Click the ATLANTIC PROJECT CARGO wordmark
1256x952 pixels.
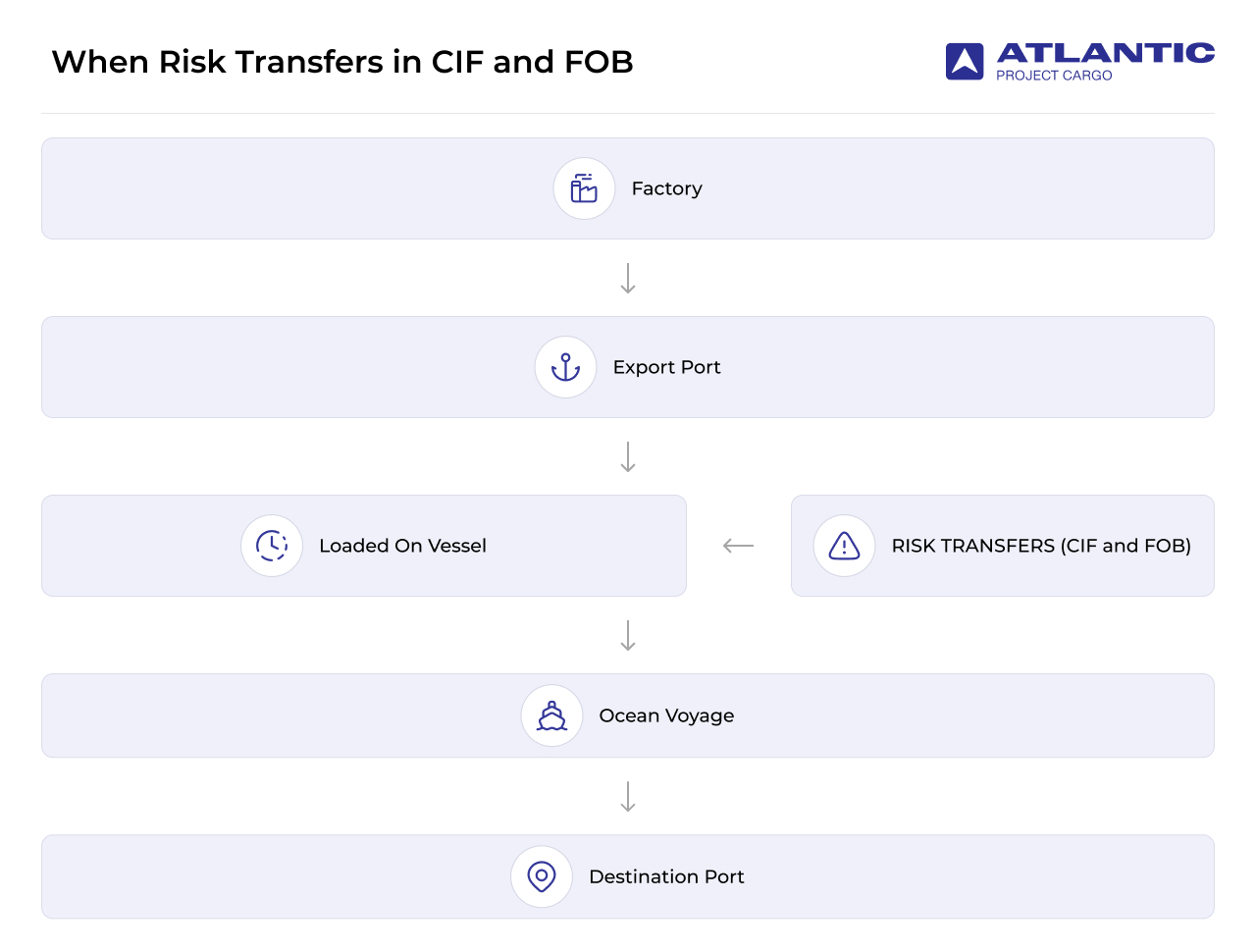[1105, 62]
